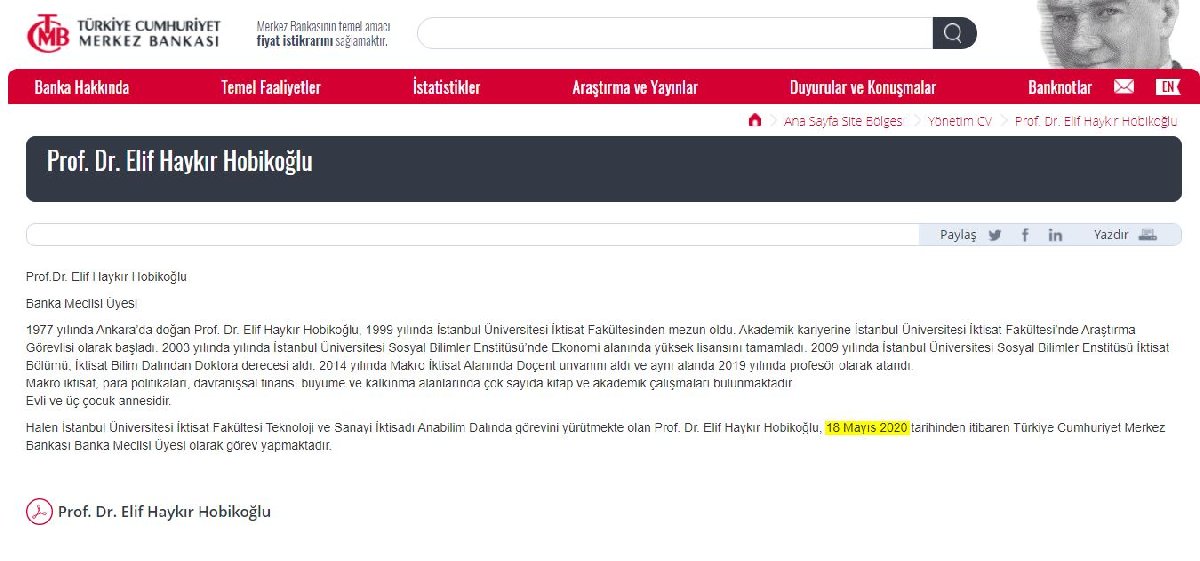The width and height of the screenshot is (1200, 561).
Task: Share page on Facebook
Action: click(1025, 235)
